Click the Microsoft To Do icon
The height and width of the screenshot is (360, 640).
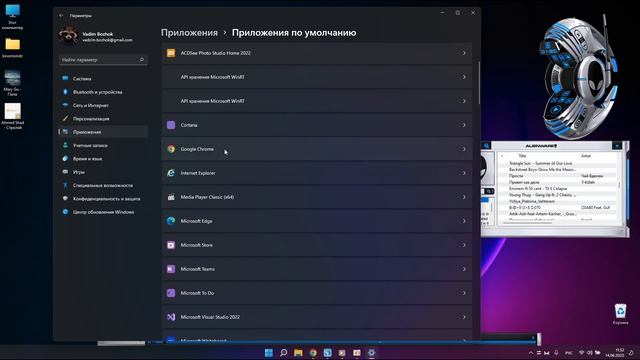coord(171,293)
